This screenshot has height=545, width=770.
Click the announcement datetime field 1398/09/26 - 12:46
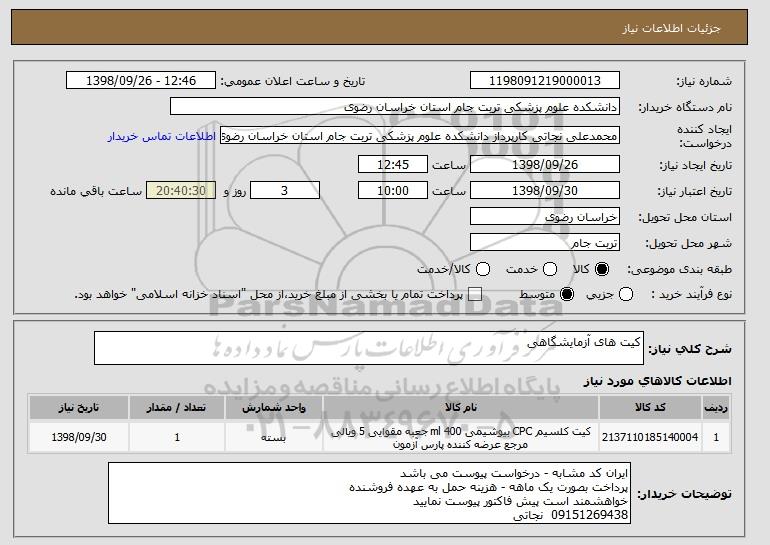click(x=141, y=81)
